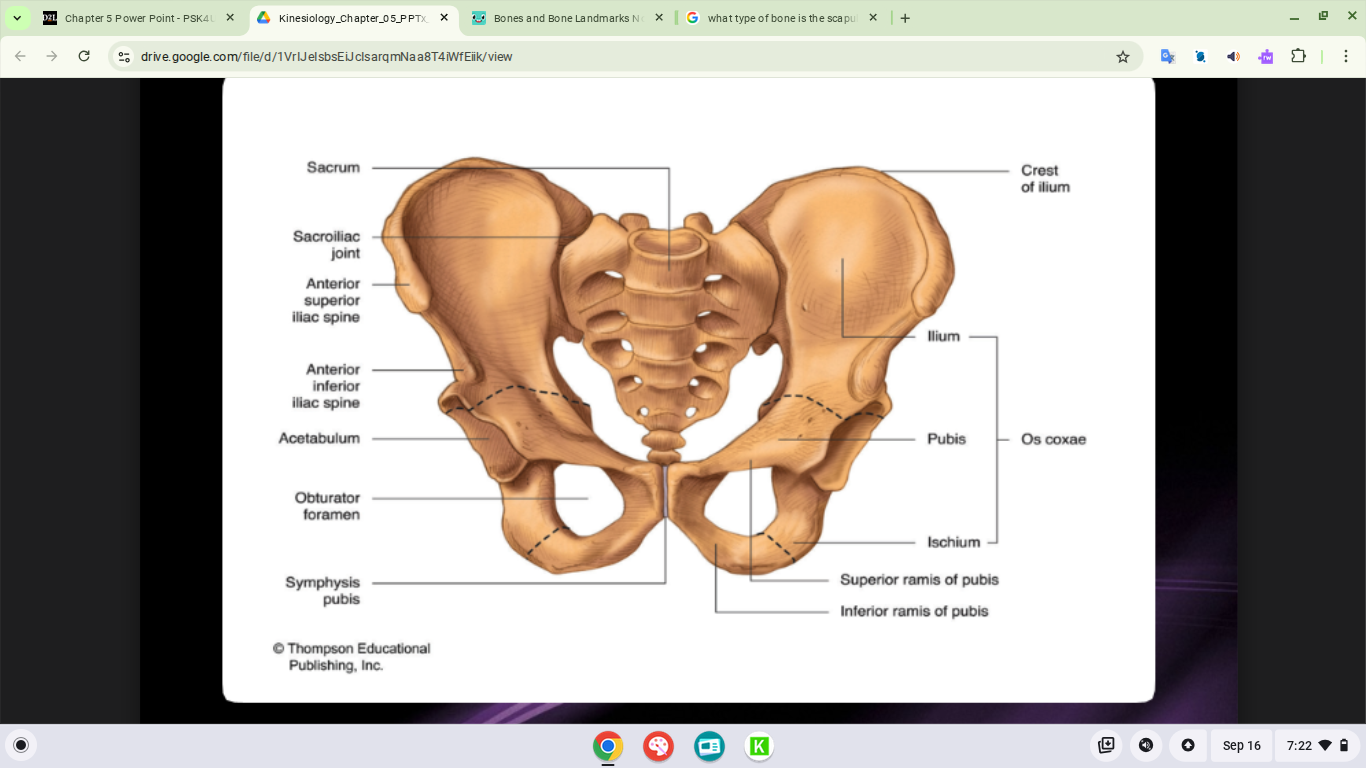The width and height of the screenshot is (1366, 768).
Task: Open the Extensions puzzle-piece menu
Action: (x=1298, y=57)
